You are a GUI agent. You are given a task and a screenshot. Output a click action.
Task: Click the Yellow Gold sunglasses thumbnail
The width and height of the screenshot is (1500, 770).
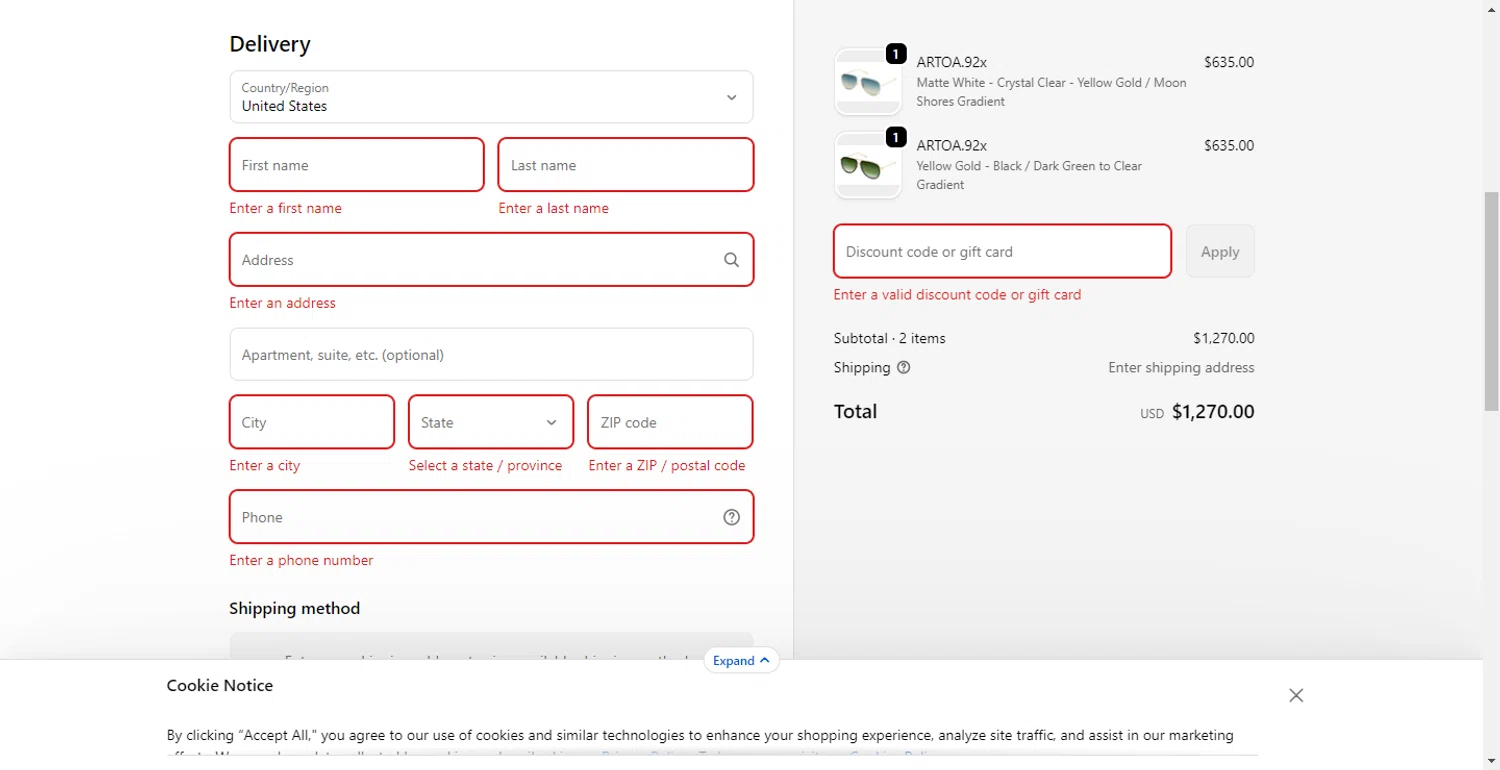(868, 165)
